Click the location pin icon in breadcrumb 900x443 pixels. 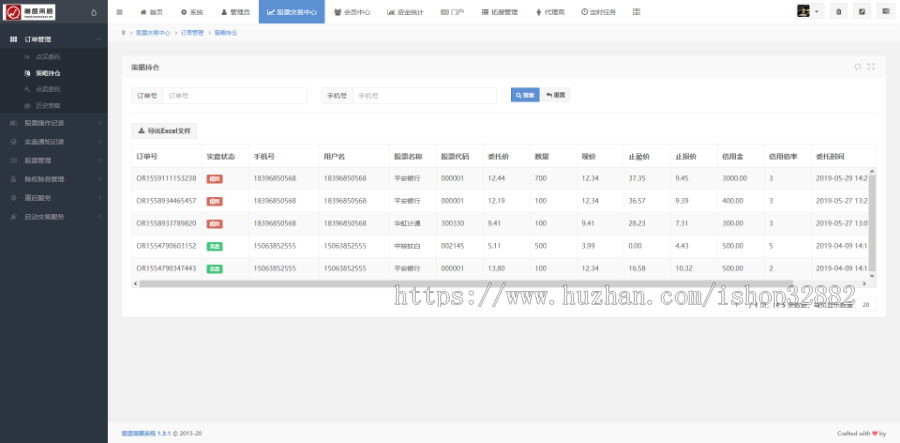point(123,33)
